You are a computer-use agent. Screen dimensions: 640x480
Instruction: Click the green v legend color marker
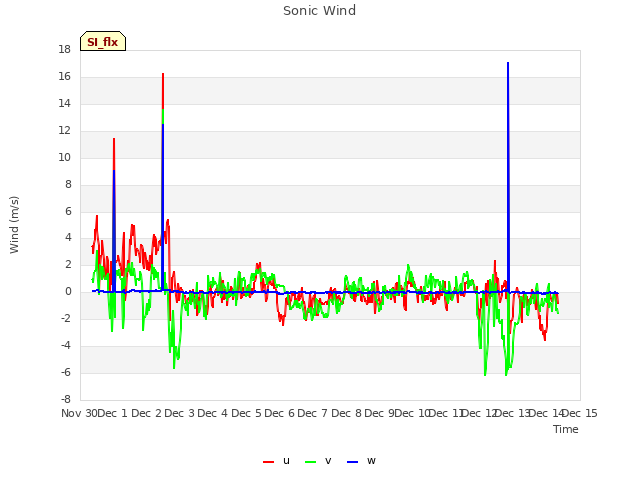click(x=311, y=462)
